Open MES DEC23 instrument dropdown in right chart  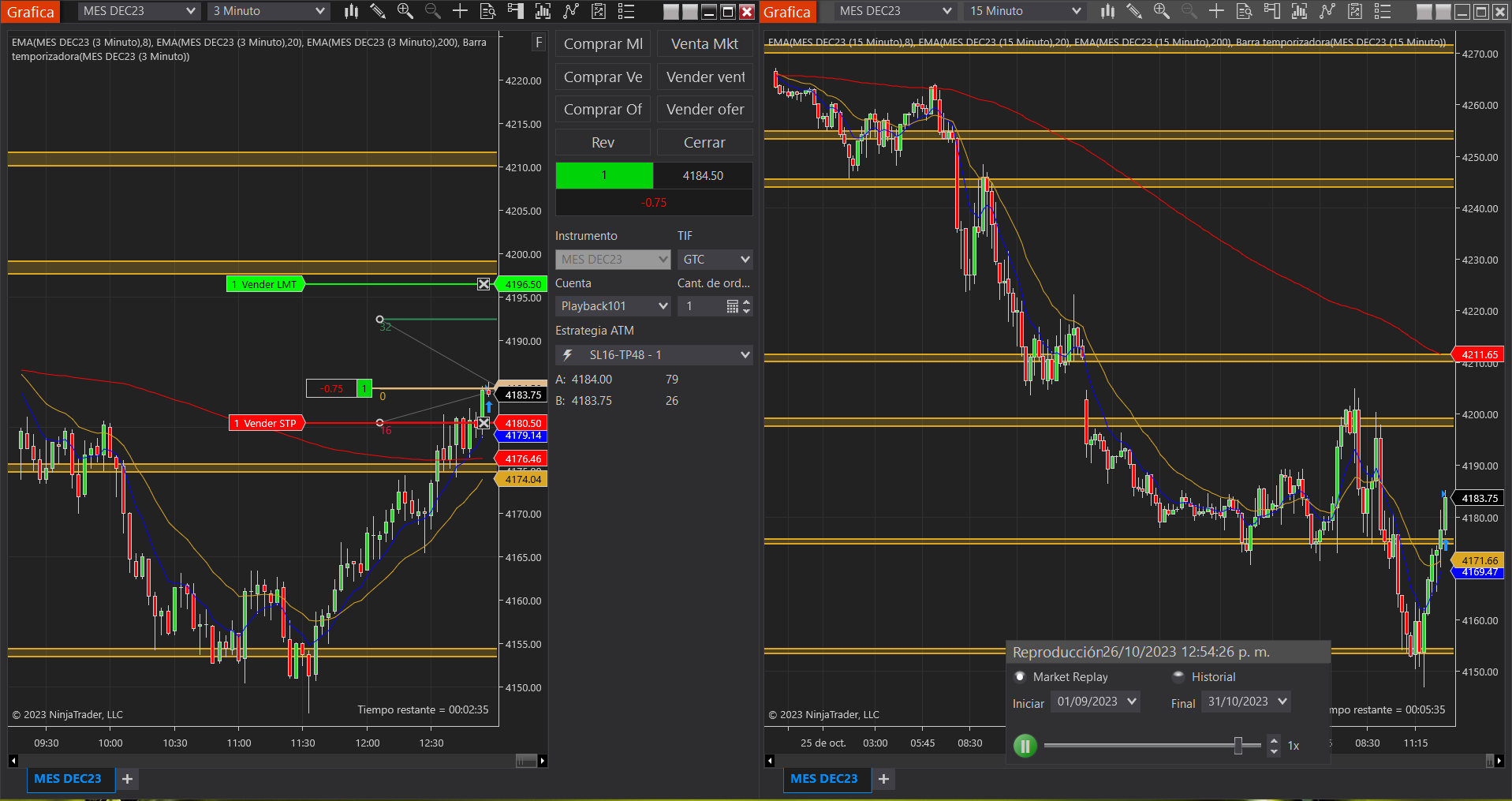pos(895,11)
